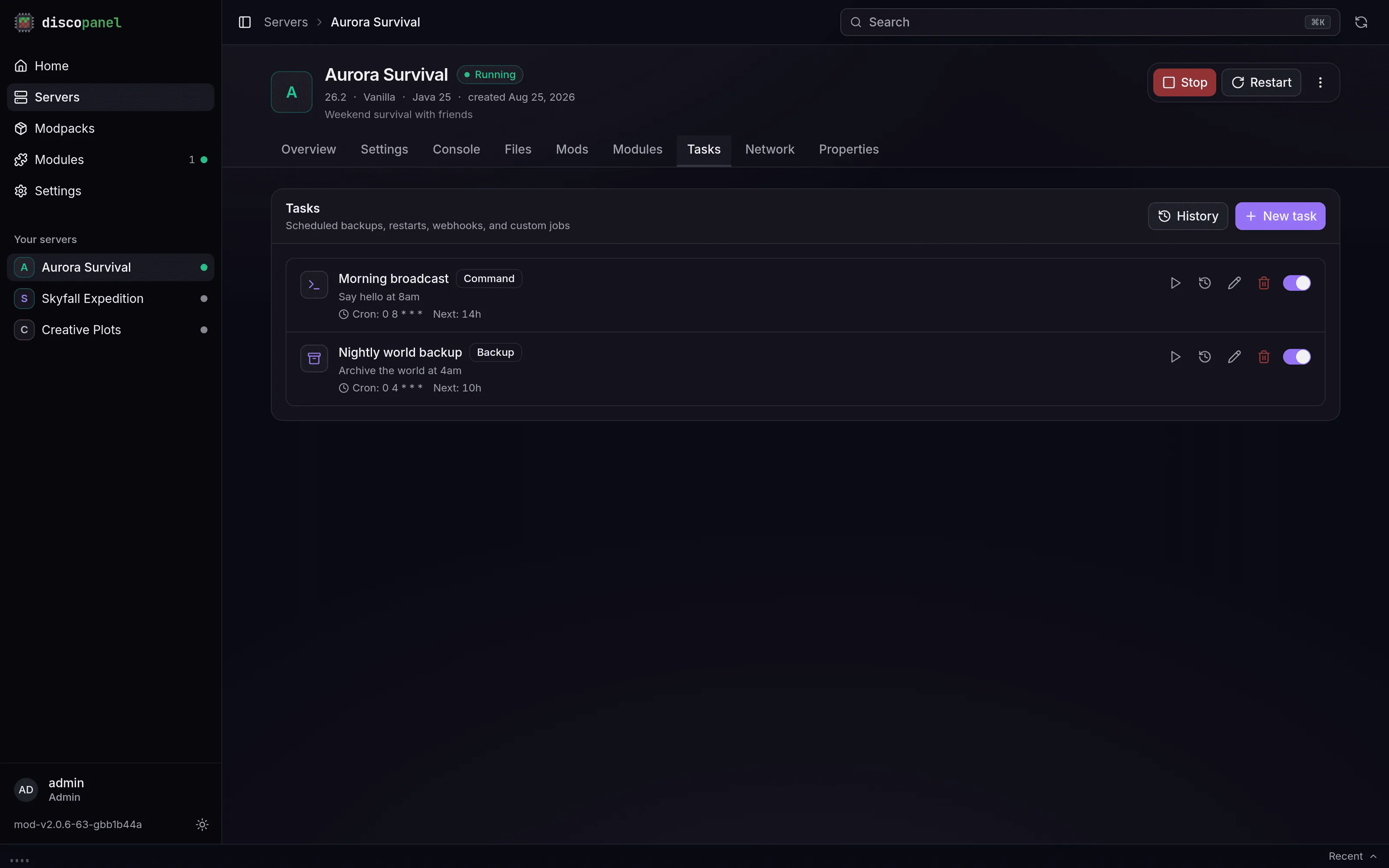Create a New task

point(1280,217)
